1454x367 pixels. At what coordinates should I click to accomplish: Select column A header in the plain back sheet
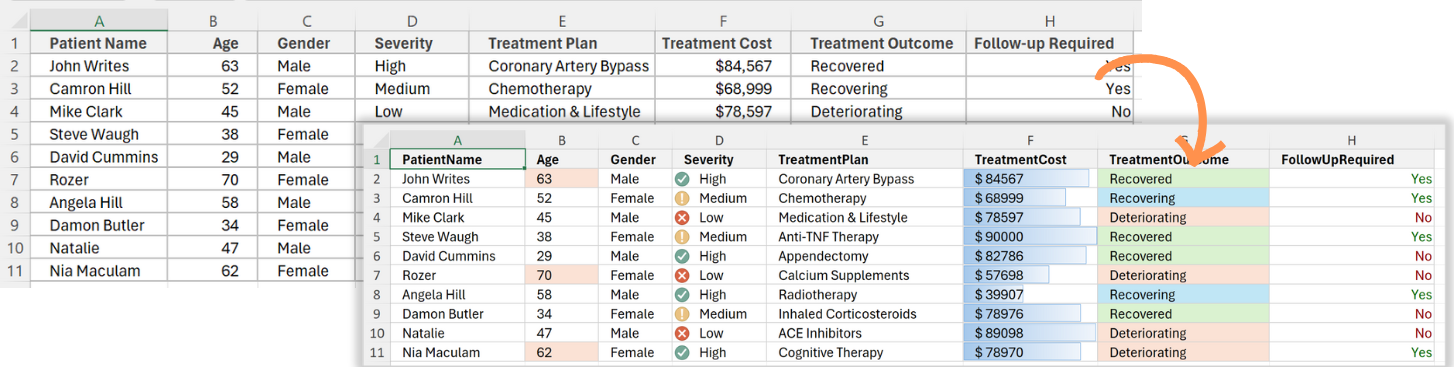98,20
